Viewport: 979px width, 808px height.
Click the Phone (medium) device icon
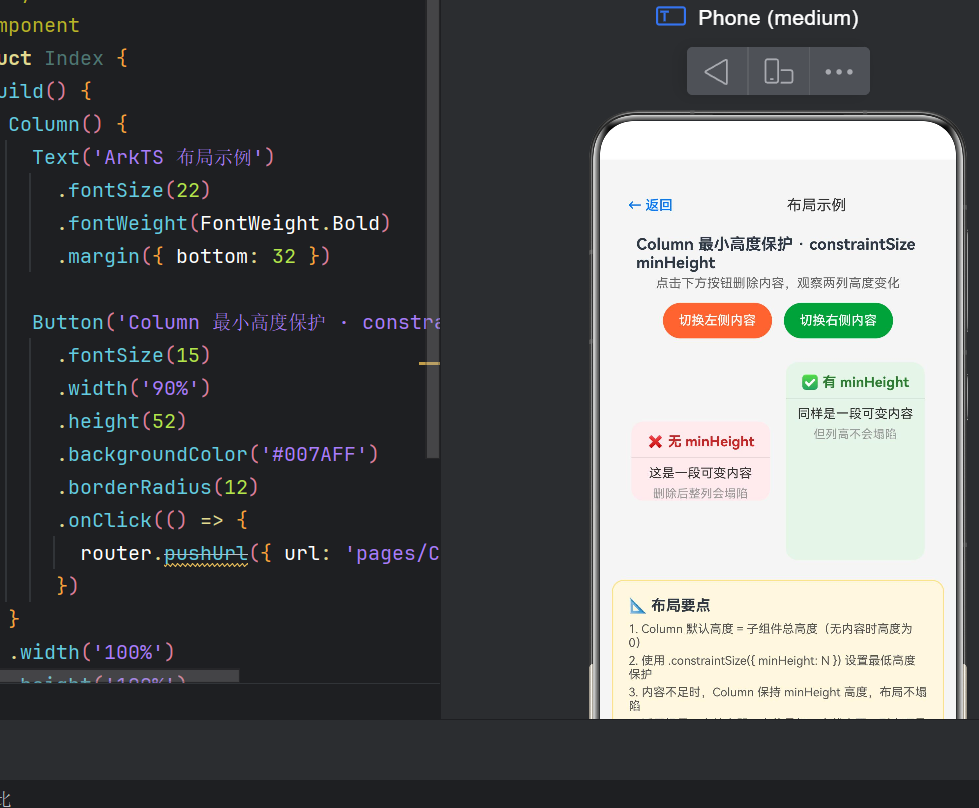(671, 16)
